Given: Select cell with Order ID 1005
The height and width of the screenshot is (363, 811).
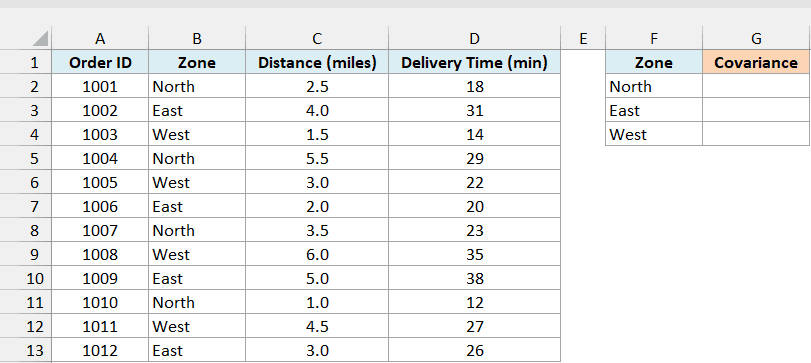Looking at the screenshot, I should [x=100, y=183].
